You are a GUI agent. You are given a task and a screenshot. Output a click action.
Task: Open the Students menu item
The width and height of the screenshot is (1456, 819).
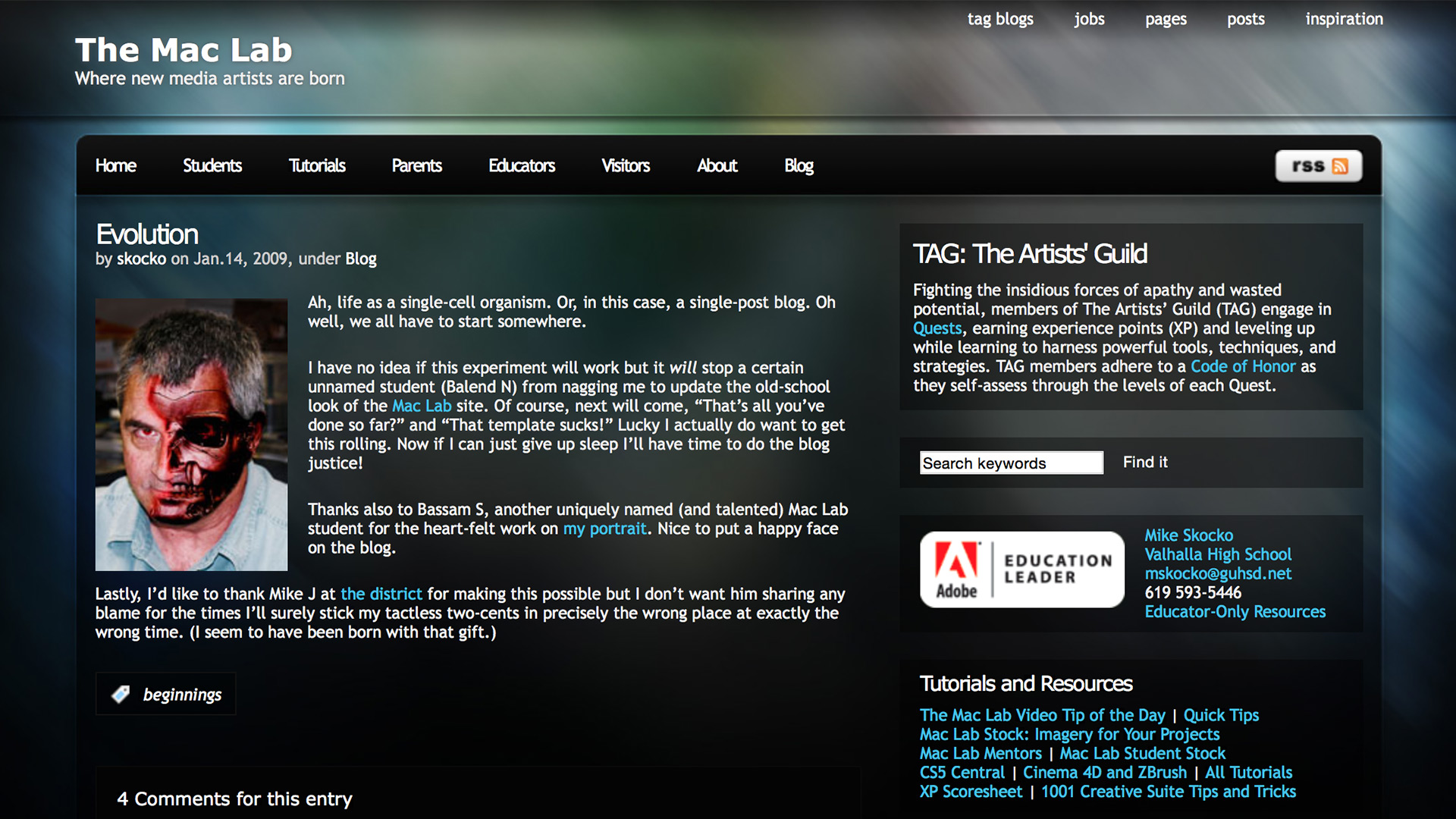pos(212,166)
